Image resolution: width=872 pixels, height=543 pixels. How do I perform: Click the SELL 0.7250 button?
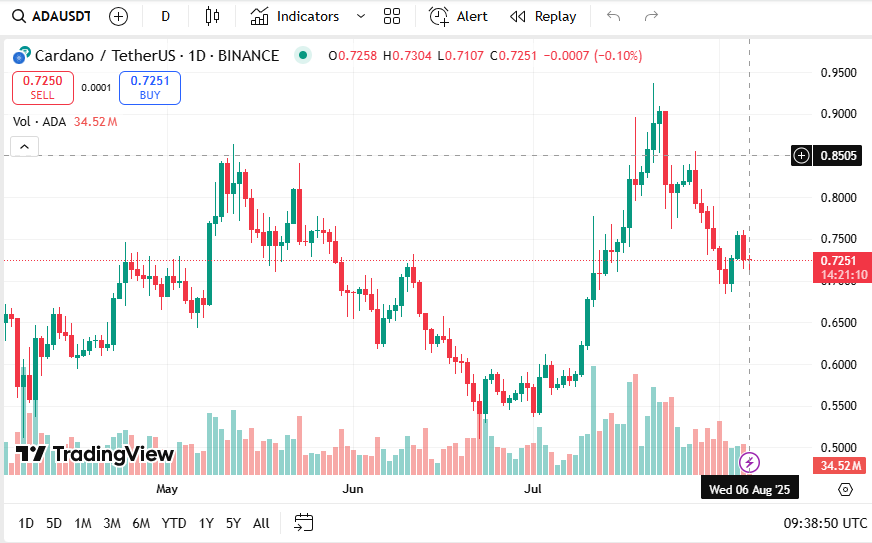click(43, 88)
